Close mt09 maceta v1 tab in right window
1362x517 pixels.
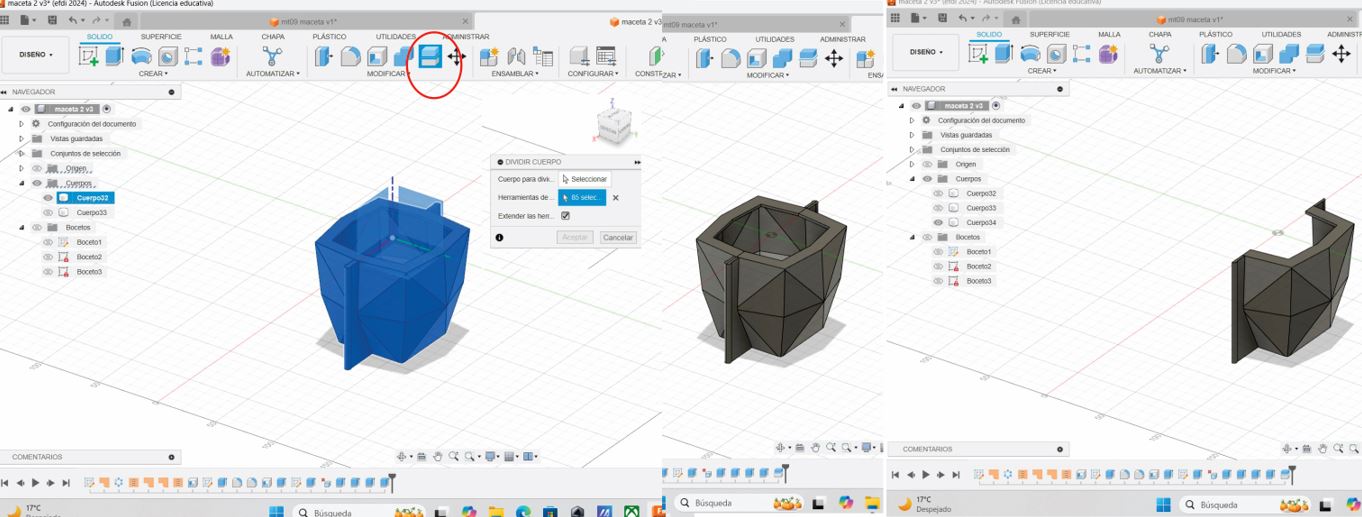[x=1352, y=18]
